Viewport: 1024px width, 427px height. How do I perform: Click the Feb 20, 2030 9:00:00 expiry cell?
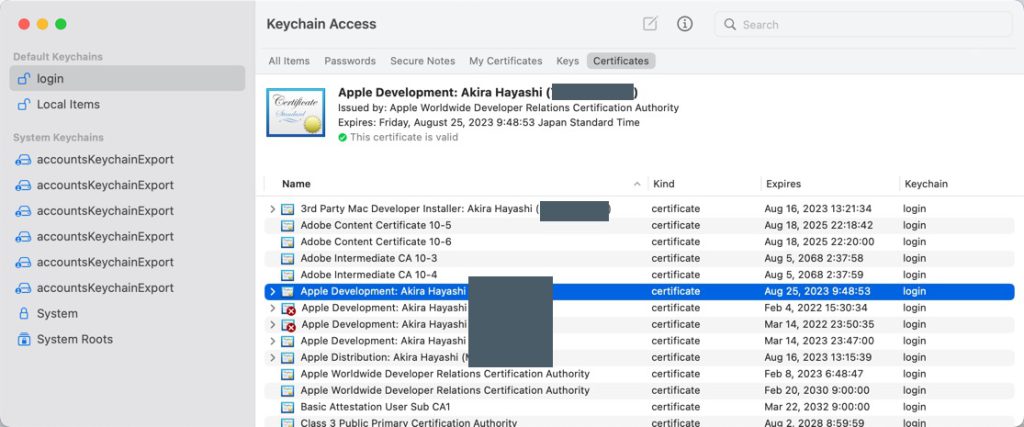pos(816,390)
